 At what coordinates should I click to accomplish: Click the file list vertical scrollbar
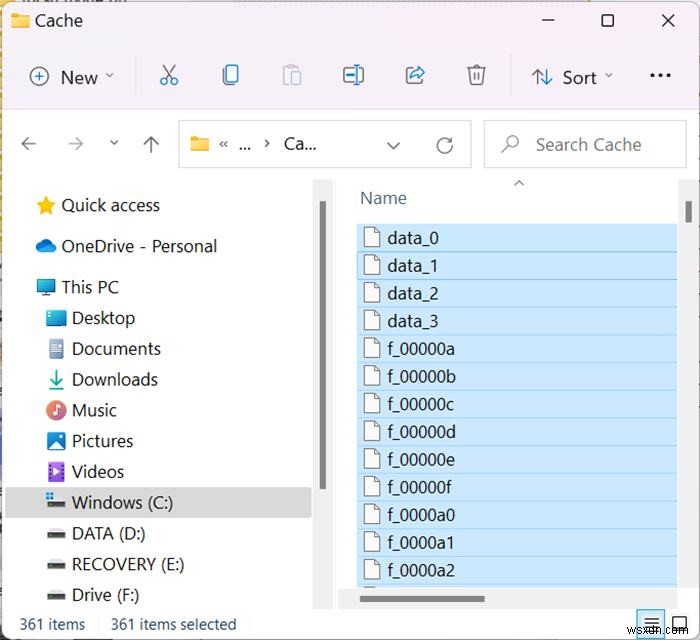tap(688, 212)
